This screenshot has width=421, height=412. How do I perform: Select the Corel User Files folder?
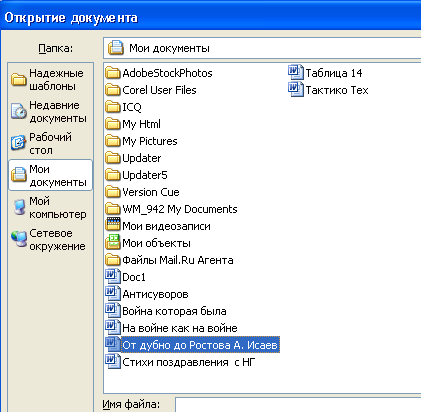pyautogui.click(x=151, y=90)
